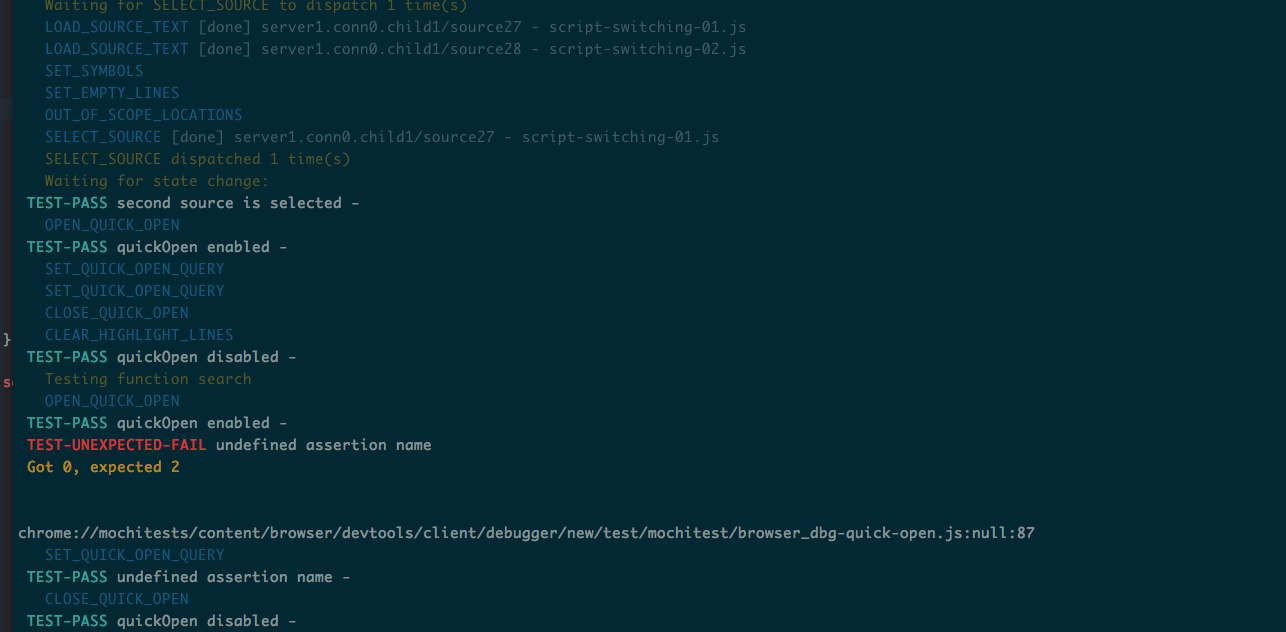Click the script-switching-02.js file name
The image size is (1286, 632).
click(647, 49)
